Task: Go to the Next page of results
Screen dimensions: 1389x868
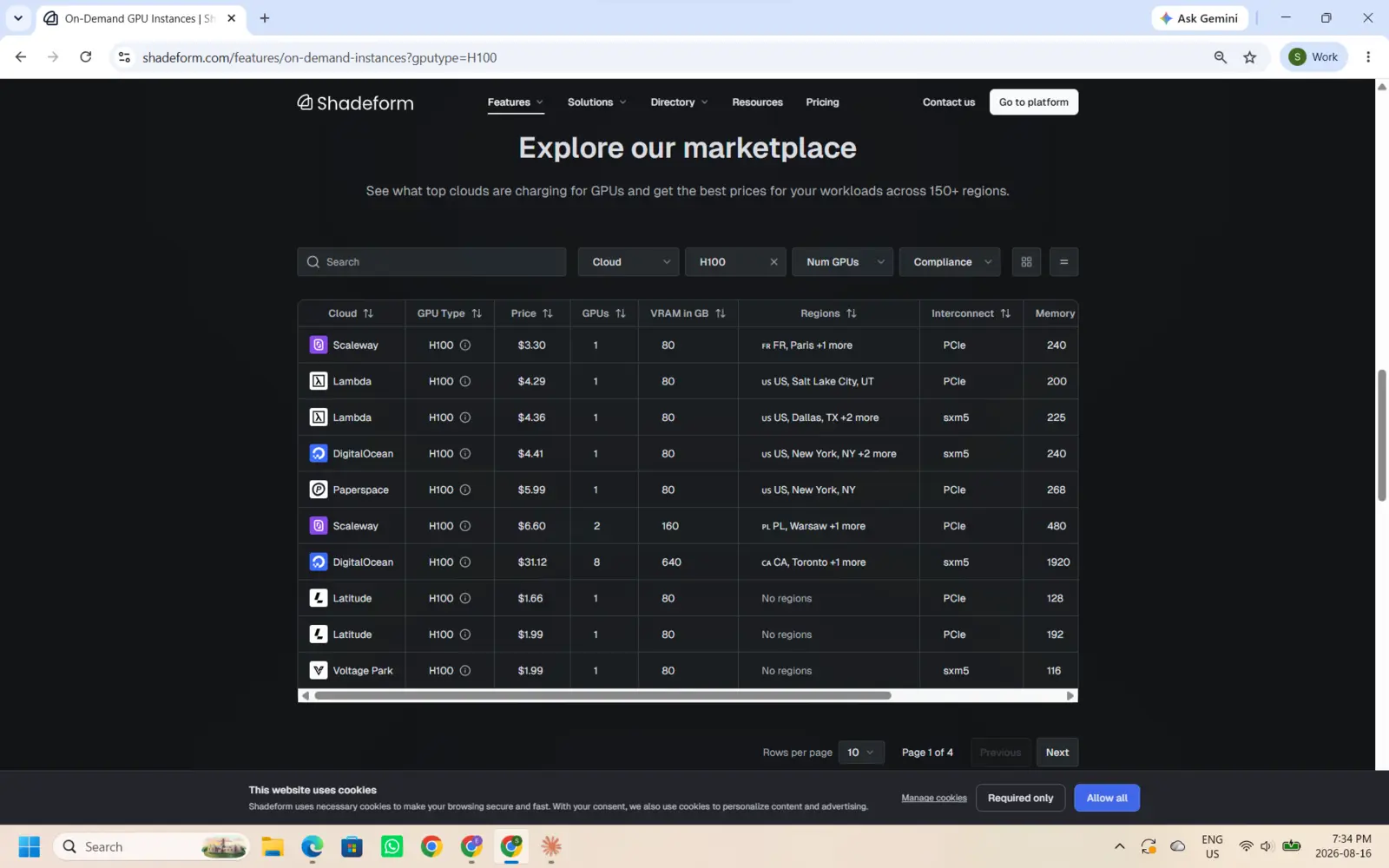Action: (x=1057, y=753)
